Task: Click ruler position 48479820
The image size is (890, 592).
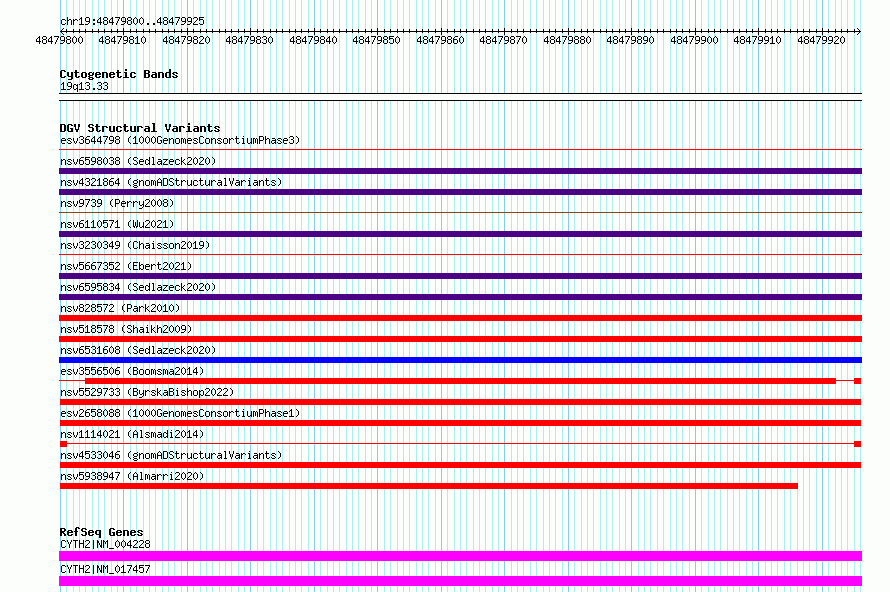Action: 186,40
